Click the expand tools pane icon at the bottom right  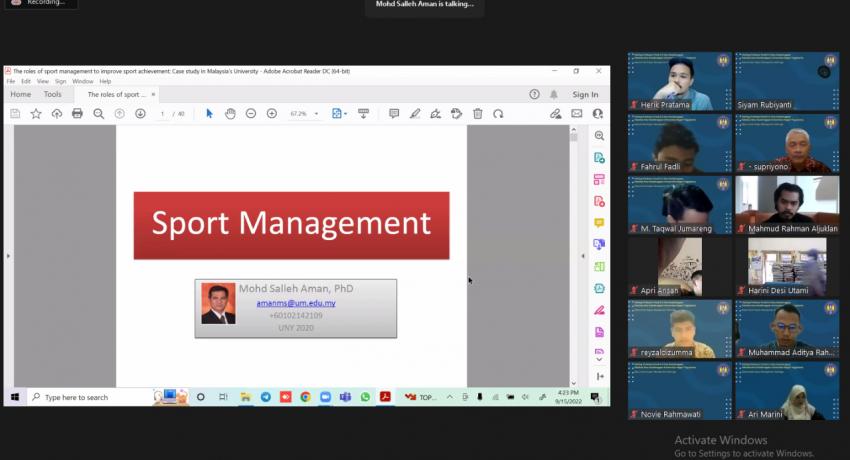[x=600, y=376]
